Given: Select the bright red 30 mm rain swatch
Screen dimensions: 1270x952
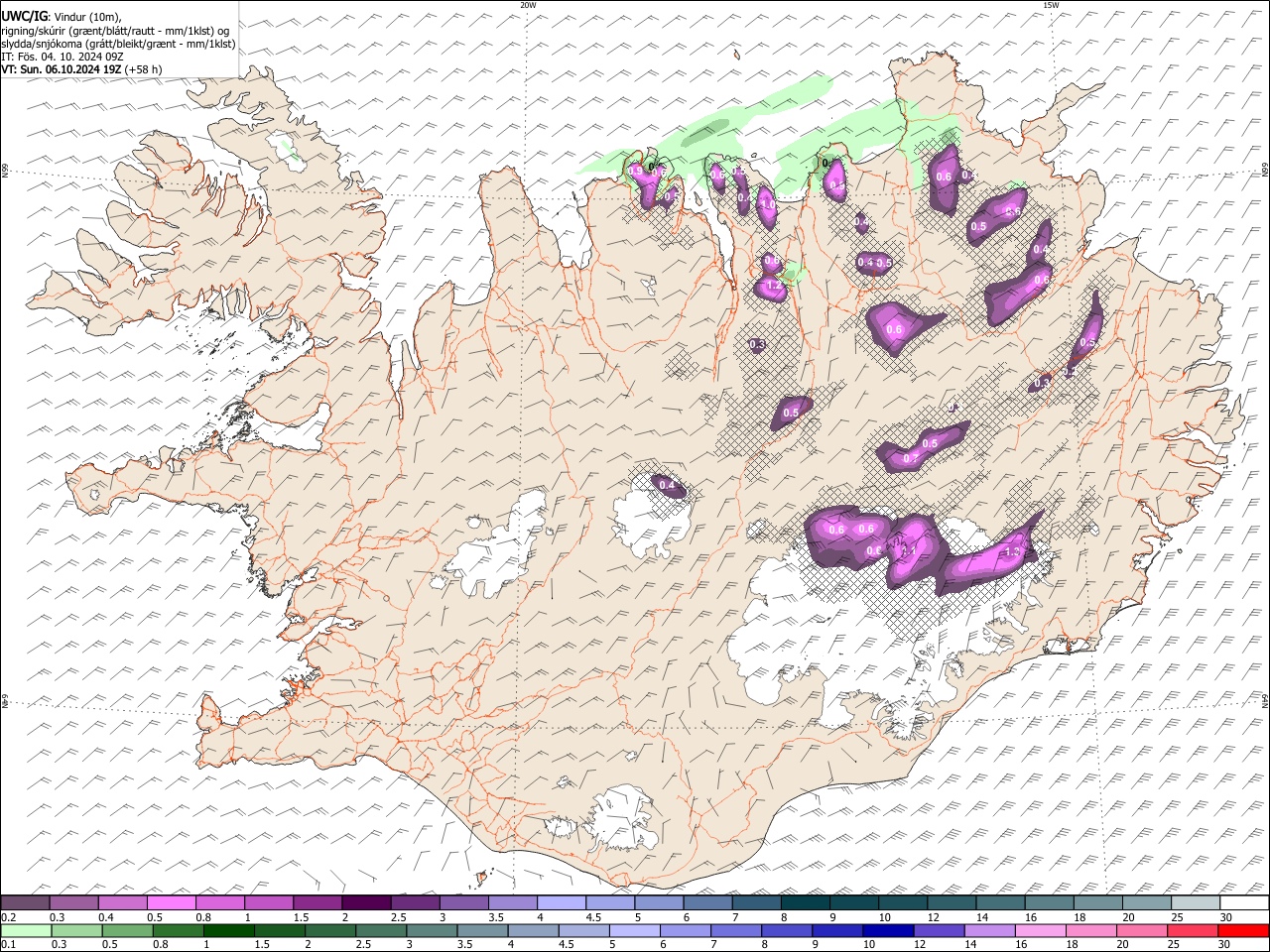Looking at the screenshot, I should [1243, 930].
